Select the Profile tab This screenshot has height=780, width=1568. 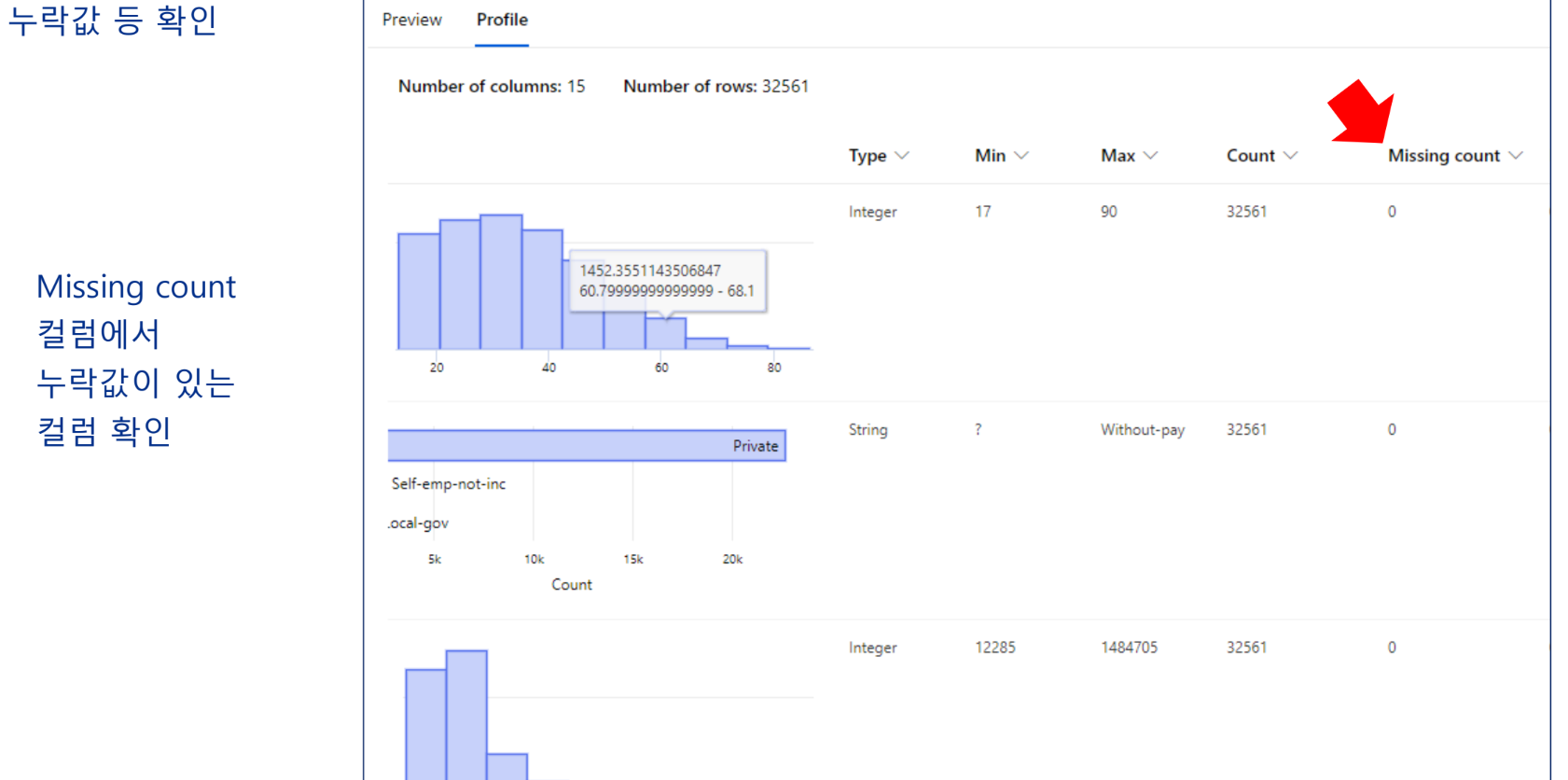pos(502,20)
